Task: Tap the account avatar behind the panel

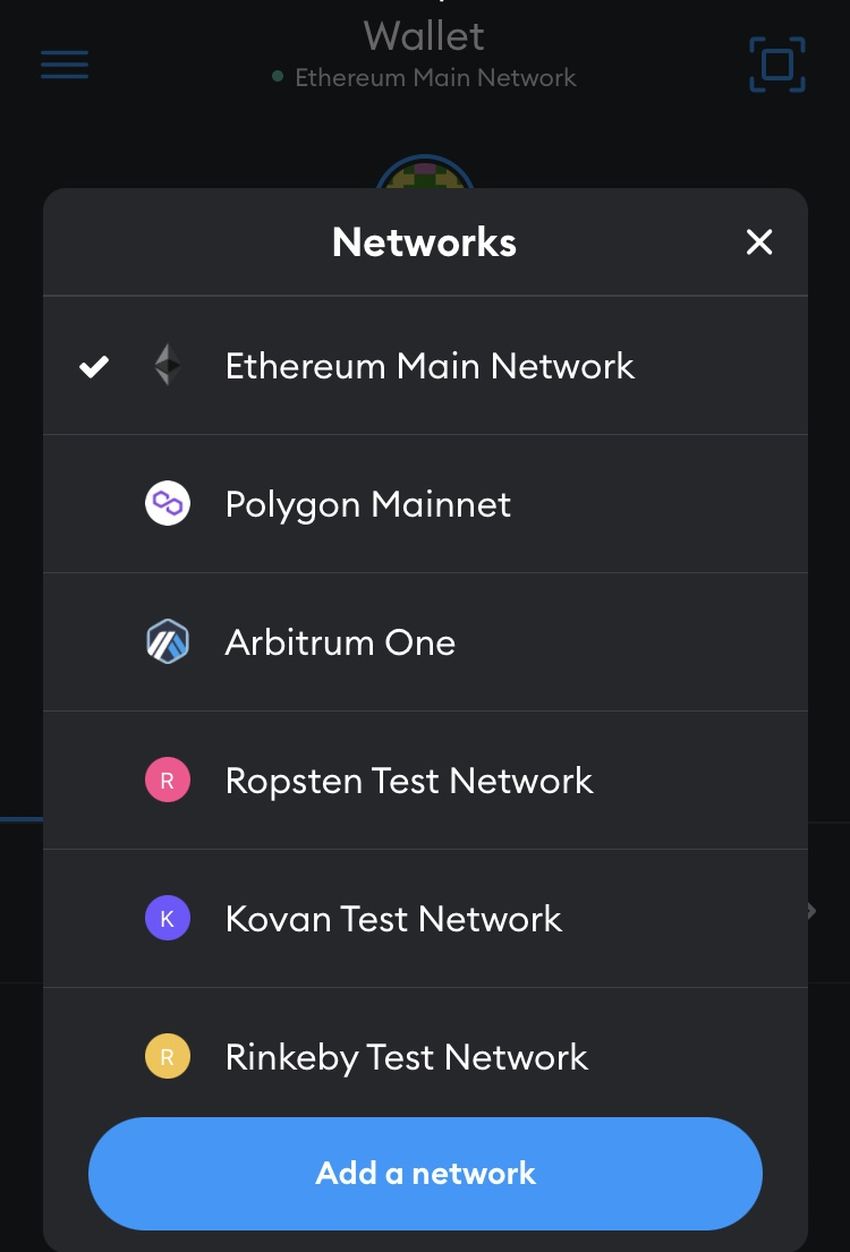Action: click(424, 173)
